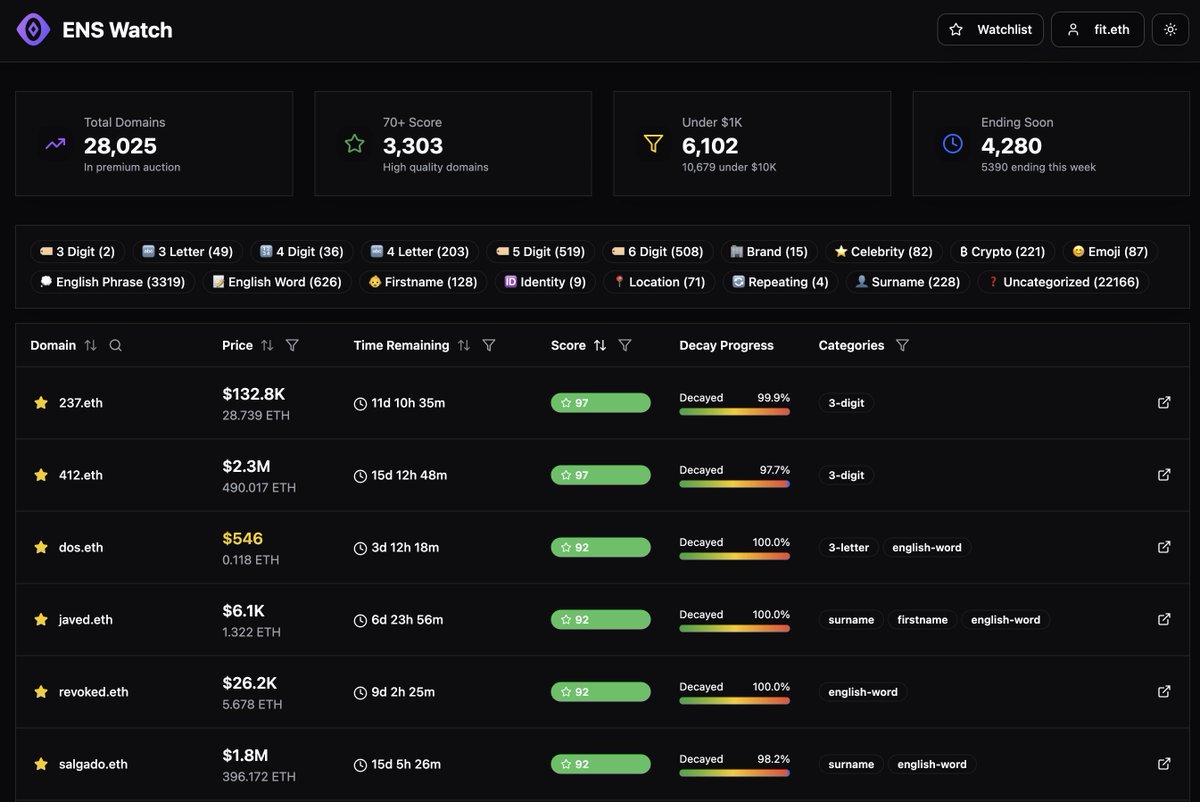Image resolution: width=1200 pixels, height=802 pixels.
Task: Sort by Price column arrows
Action: tap(267, 345)
